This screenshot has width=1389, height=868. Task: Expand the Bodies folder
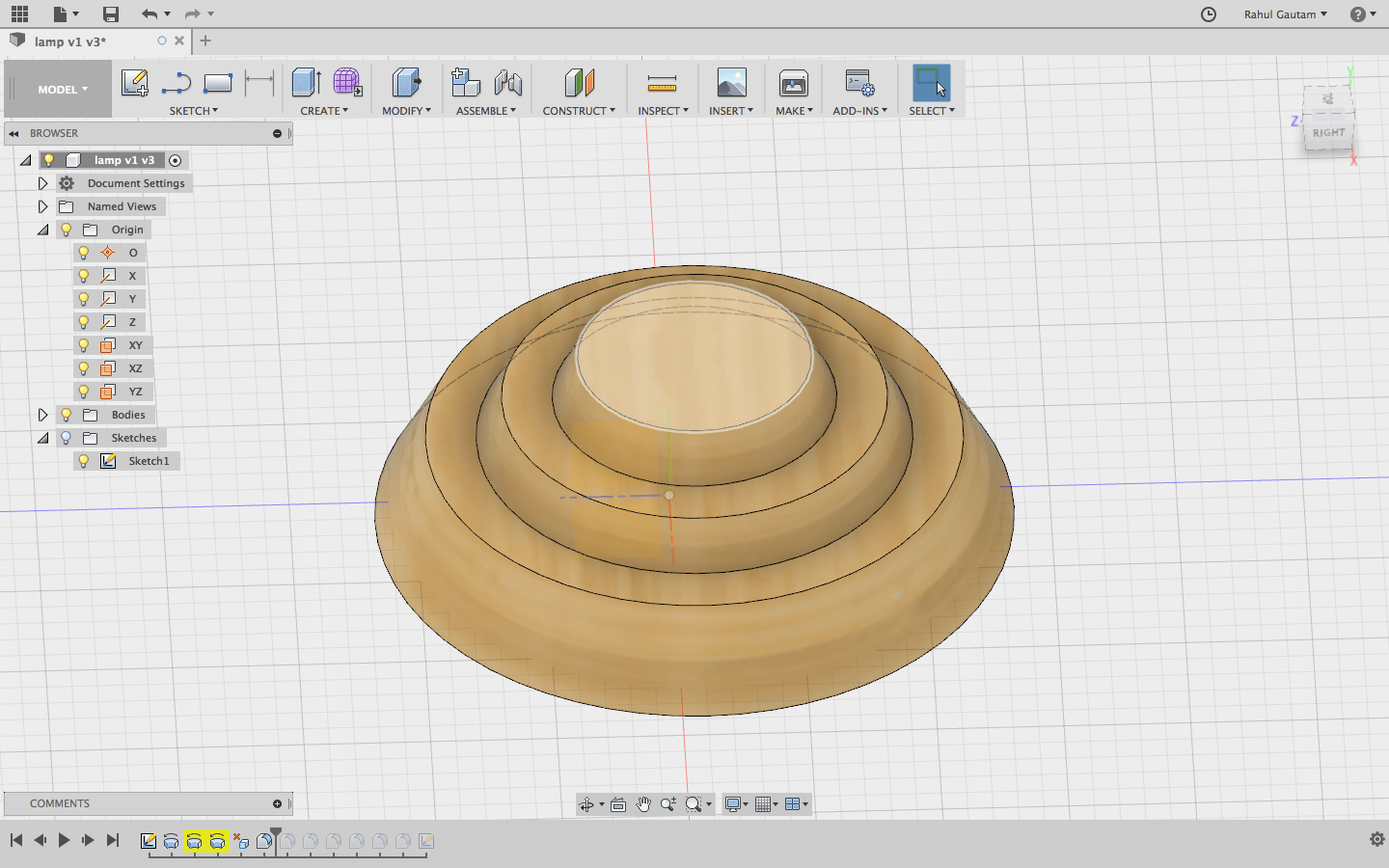[42, 415]
